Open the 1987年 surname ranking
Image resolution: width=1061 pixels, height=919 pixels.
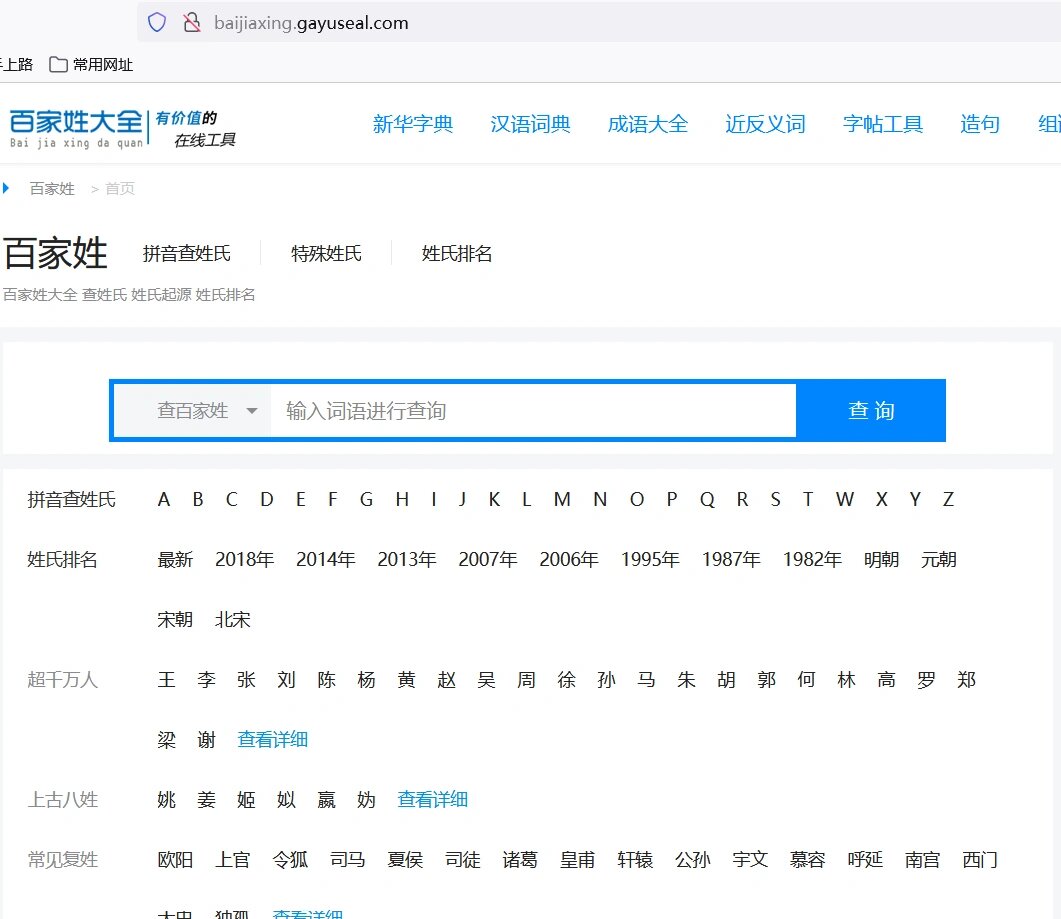(x=731, y=560)
